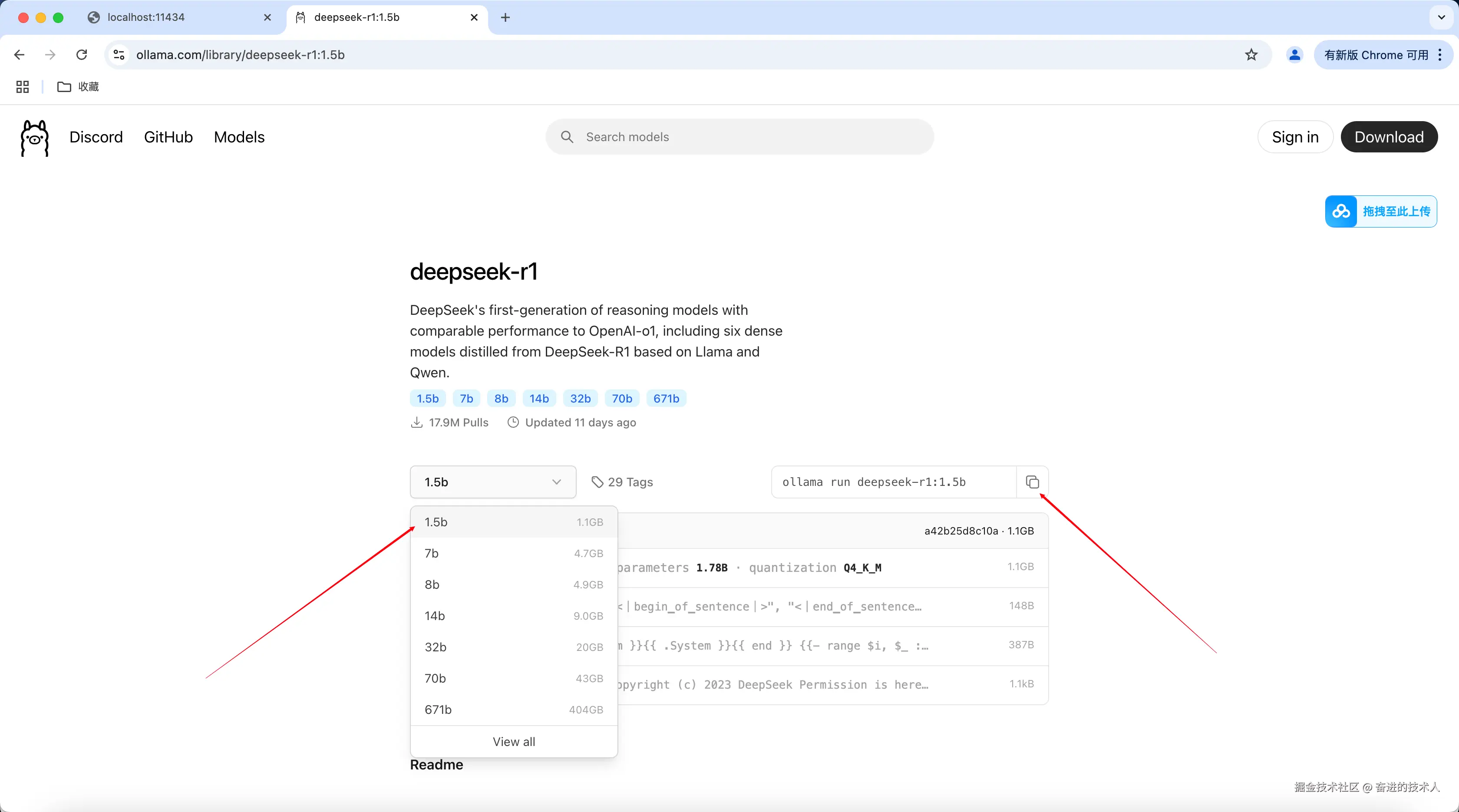Open a new browser tab

pos(505,17)
